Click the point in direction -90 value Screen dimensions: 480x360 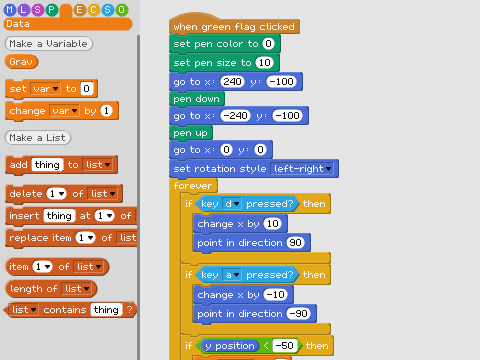click(298, 314)
